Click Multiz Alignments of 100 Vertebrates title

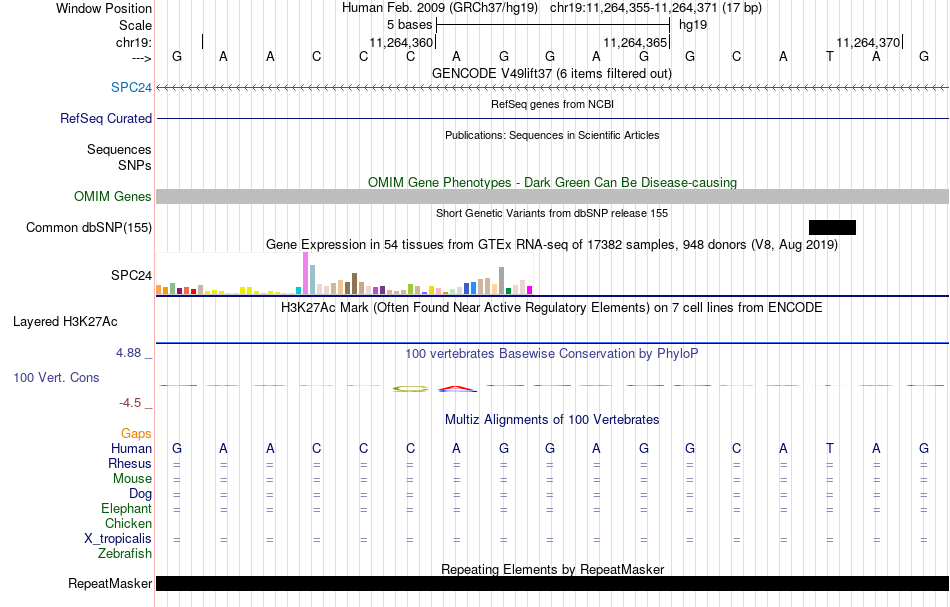(x=552, y=419)
